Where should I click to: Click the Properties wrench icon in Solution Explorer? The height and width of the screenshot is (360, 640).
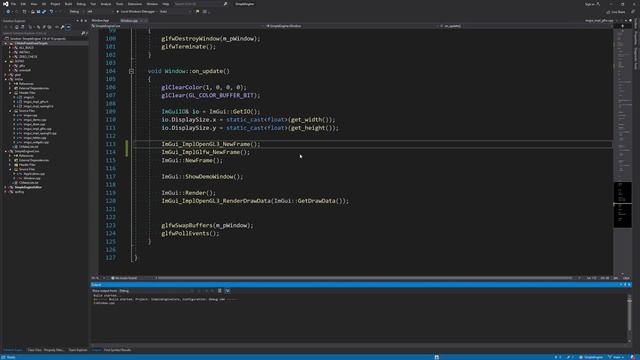tap(63, 27)
